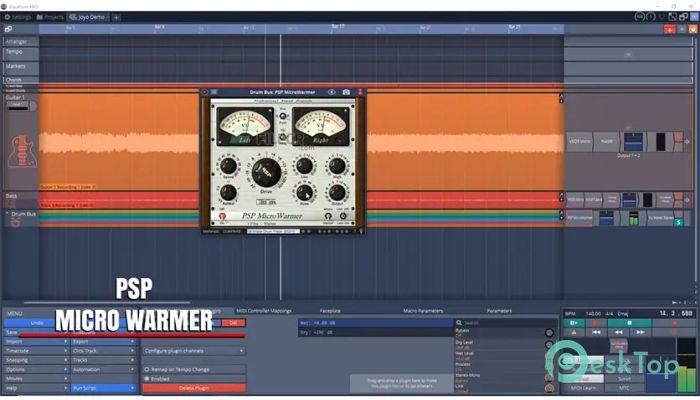700x400 pixels.
Task: Switch to the Faceplate tab
Action: point(330,311)
